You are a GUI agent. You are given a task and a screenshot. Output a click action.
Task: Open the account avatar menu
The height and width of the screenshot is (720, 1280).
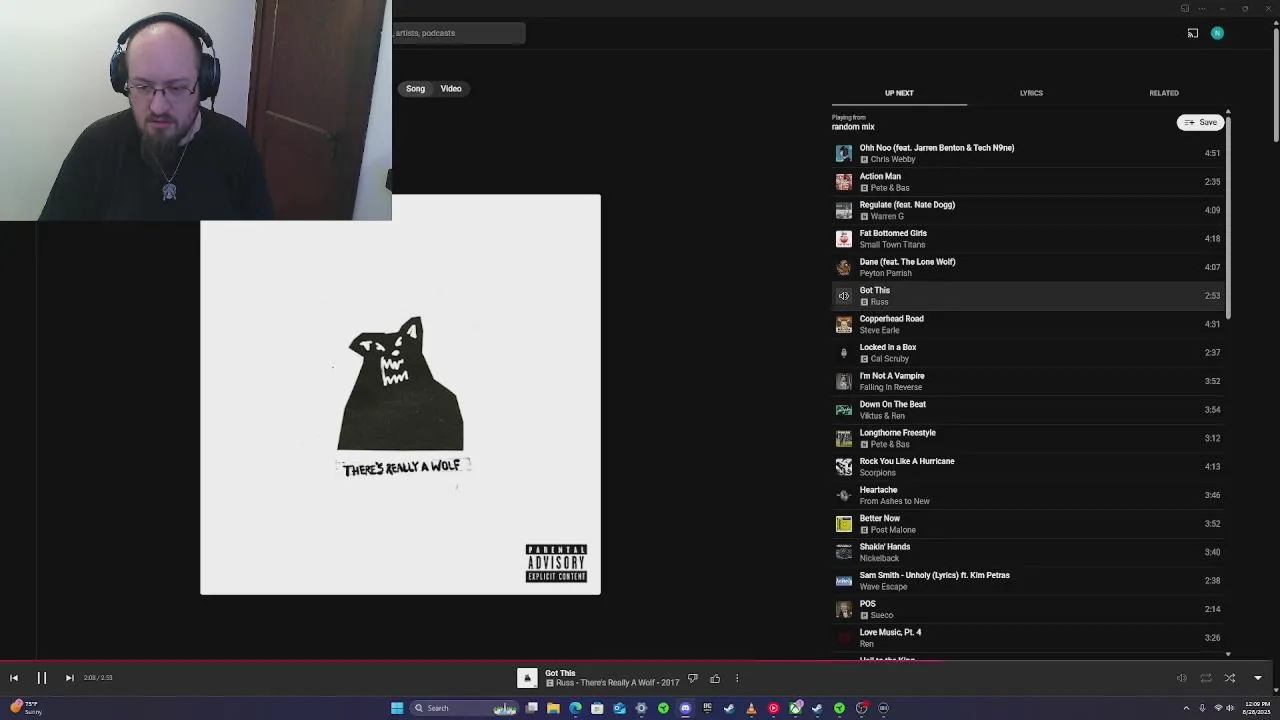(x=1217, y=33)
